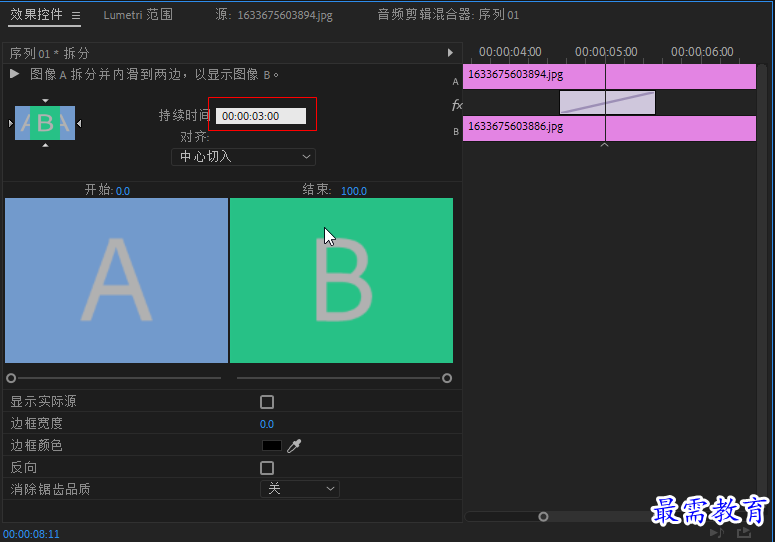Click the timeline zoom scrollbar handle
This screenshot has height=542, width=775.
pos(543,517)
